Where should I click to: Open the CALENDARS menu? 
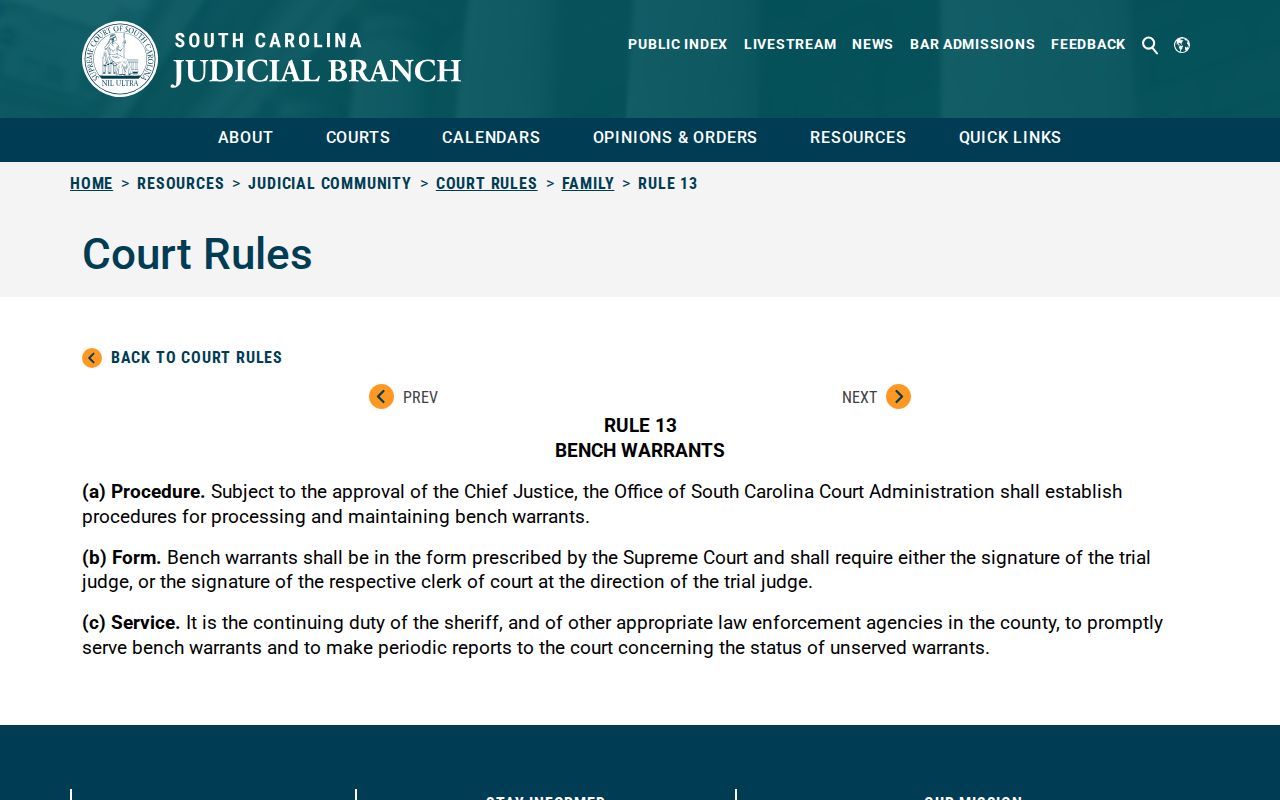[491, 138]
